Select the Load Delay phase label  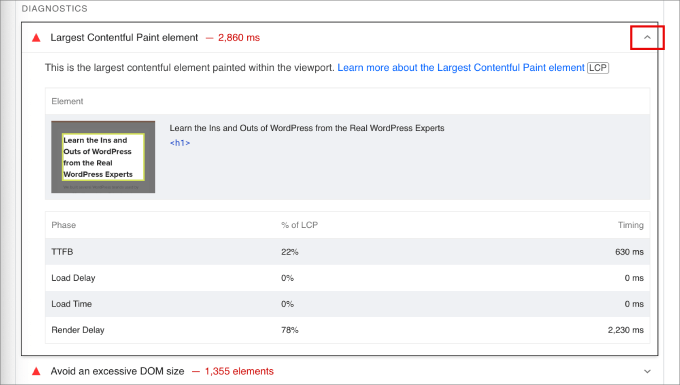tap(73, 278)
